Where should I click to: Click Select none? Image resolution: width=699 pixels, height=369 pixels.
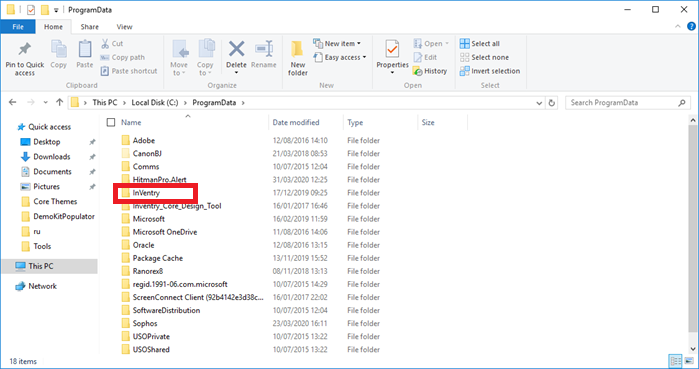[484, 57]
